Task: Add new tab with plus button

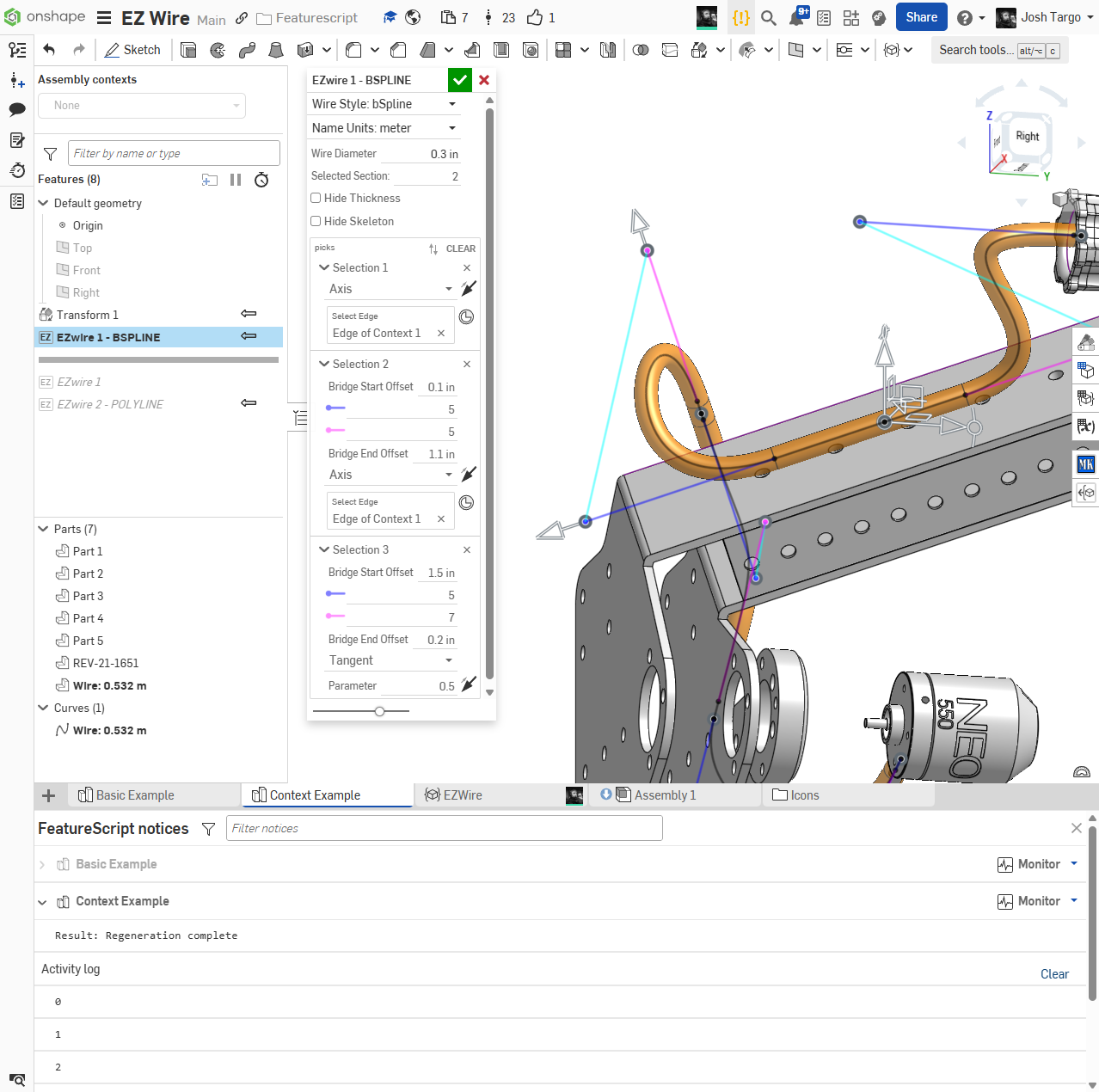Action: 49,795
